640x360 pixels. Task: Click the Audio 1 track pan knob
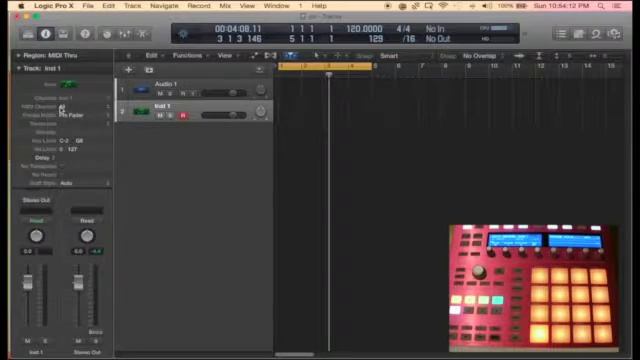[260, 89]
